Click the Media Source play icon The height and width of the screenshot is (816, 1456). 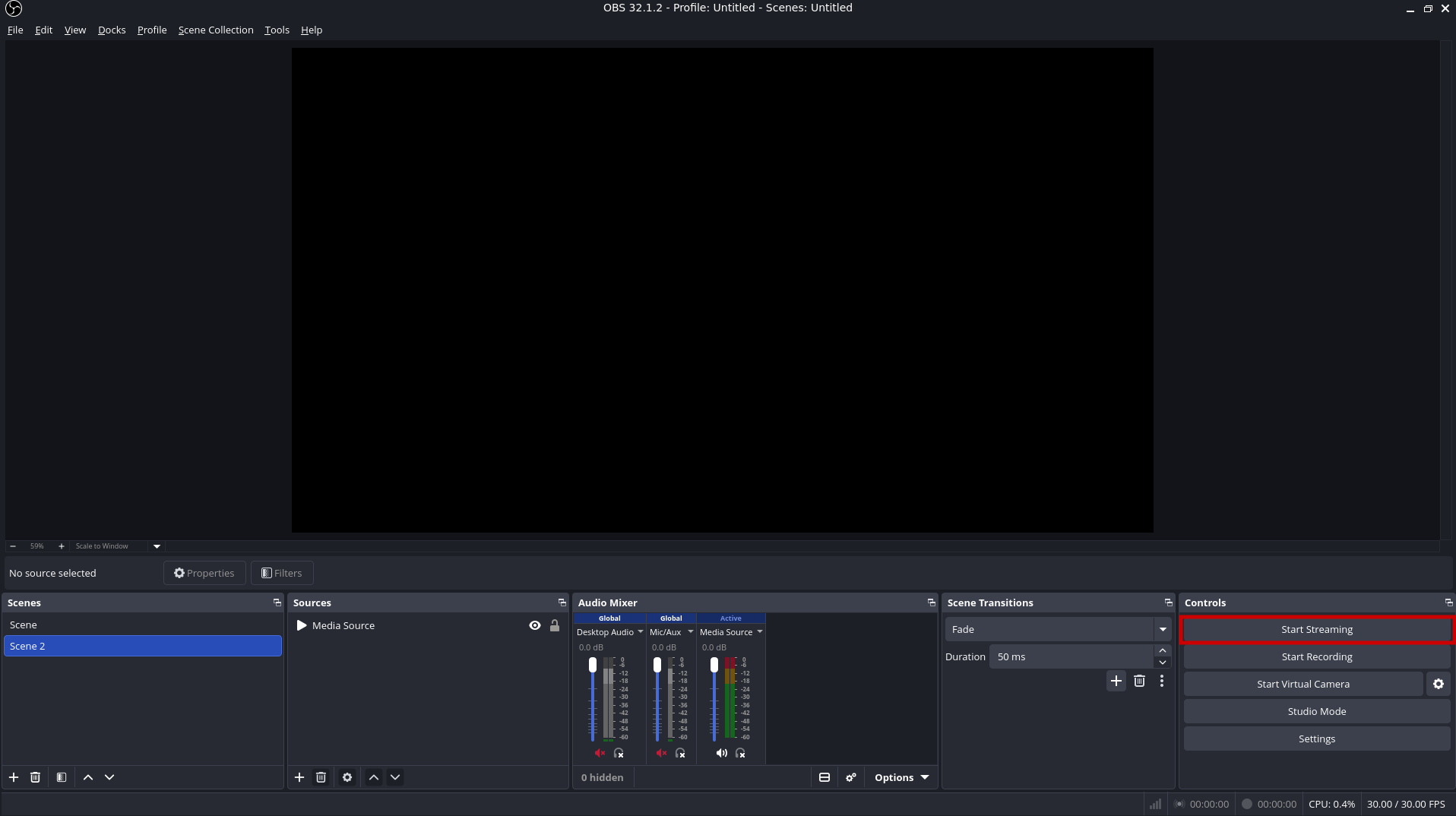[302, 625]
